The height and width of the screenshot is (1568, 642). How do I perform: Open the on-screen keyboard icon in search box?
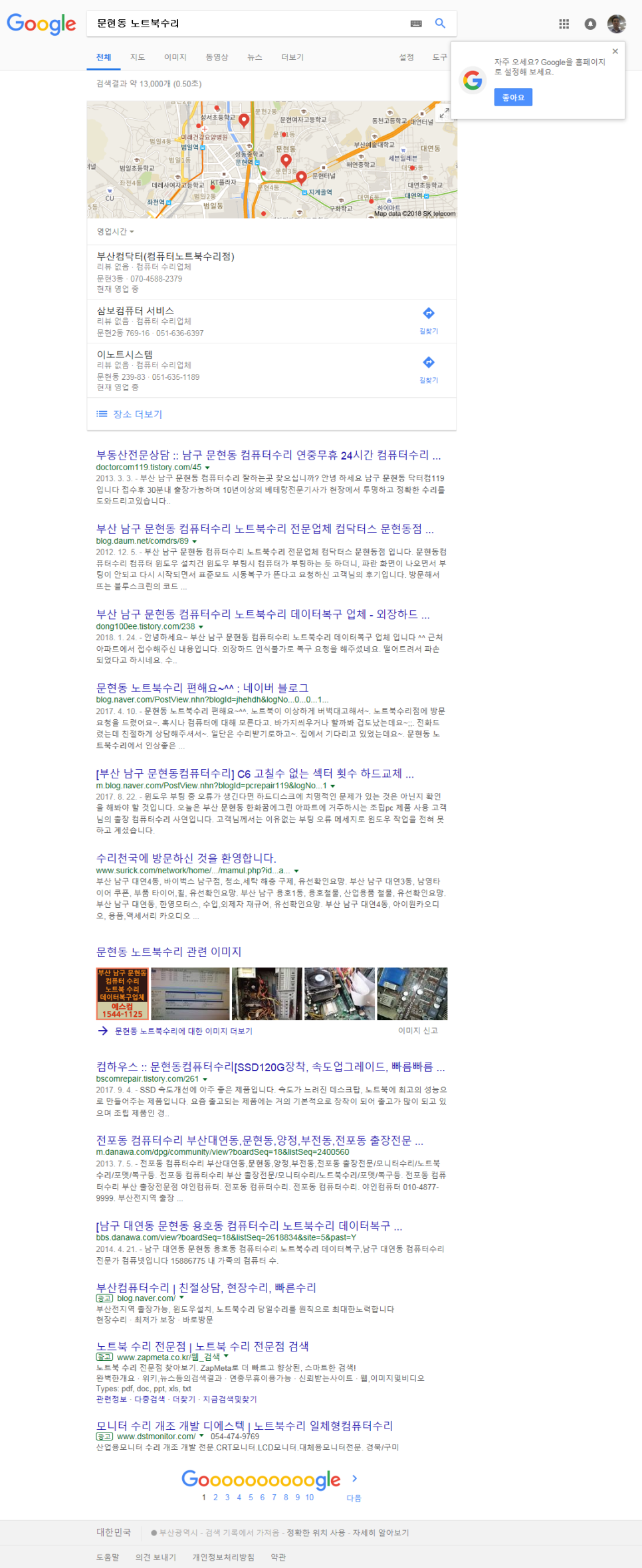coord(416,23)
